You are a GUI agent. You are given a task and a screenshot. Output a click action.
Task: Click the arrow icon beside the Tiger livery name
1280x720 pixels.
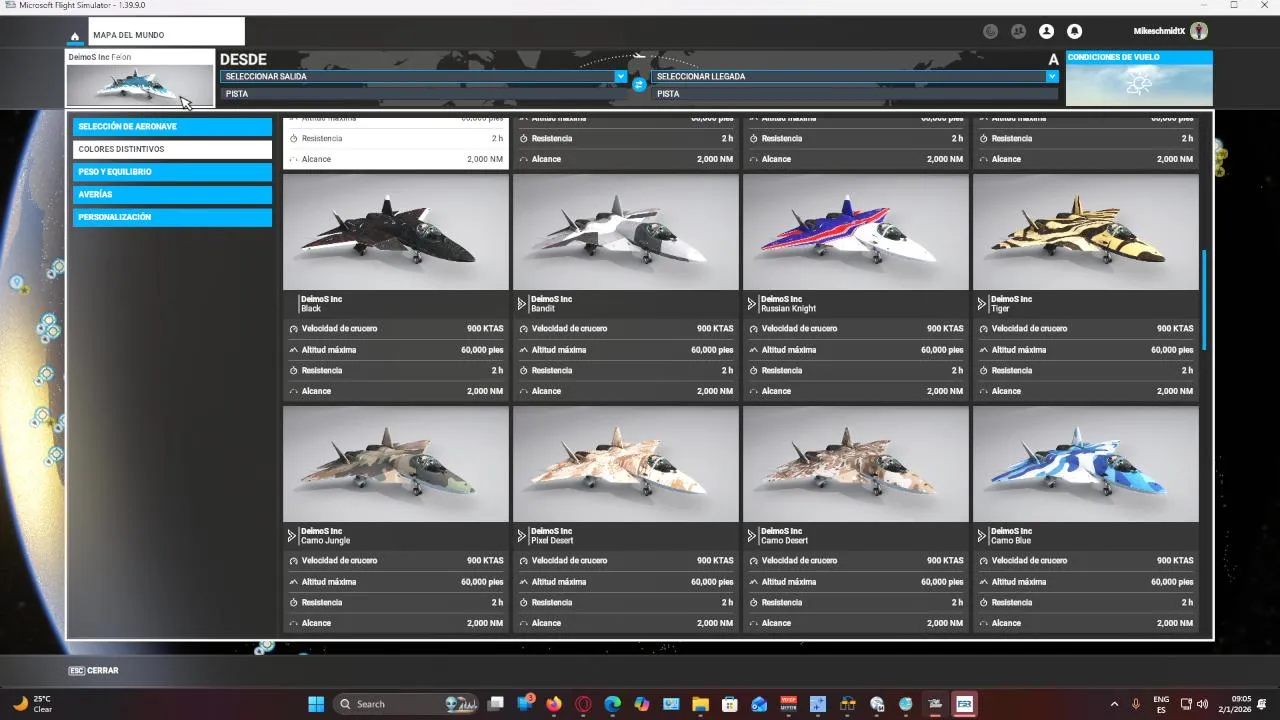pyautogui.click(x=982, y=303)
